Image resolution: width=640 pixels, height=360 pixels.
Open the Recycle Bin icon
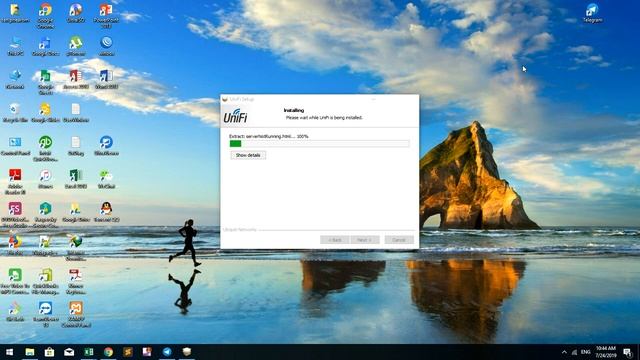coord(15,112)
